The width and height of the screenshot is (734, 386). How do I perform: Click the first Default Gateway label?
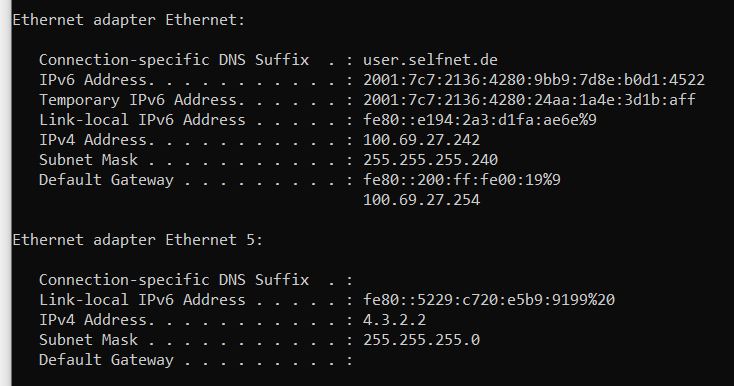pos(106,180)
